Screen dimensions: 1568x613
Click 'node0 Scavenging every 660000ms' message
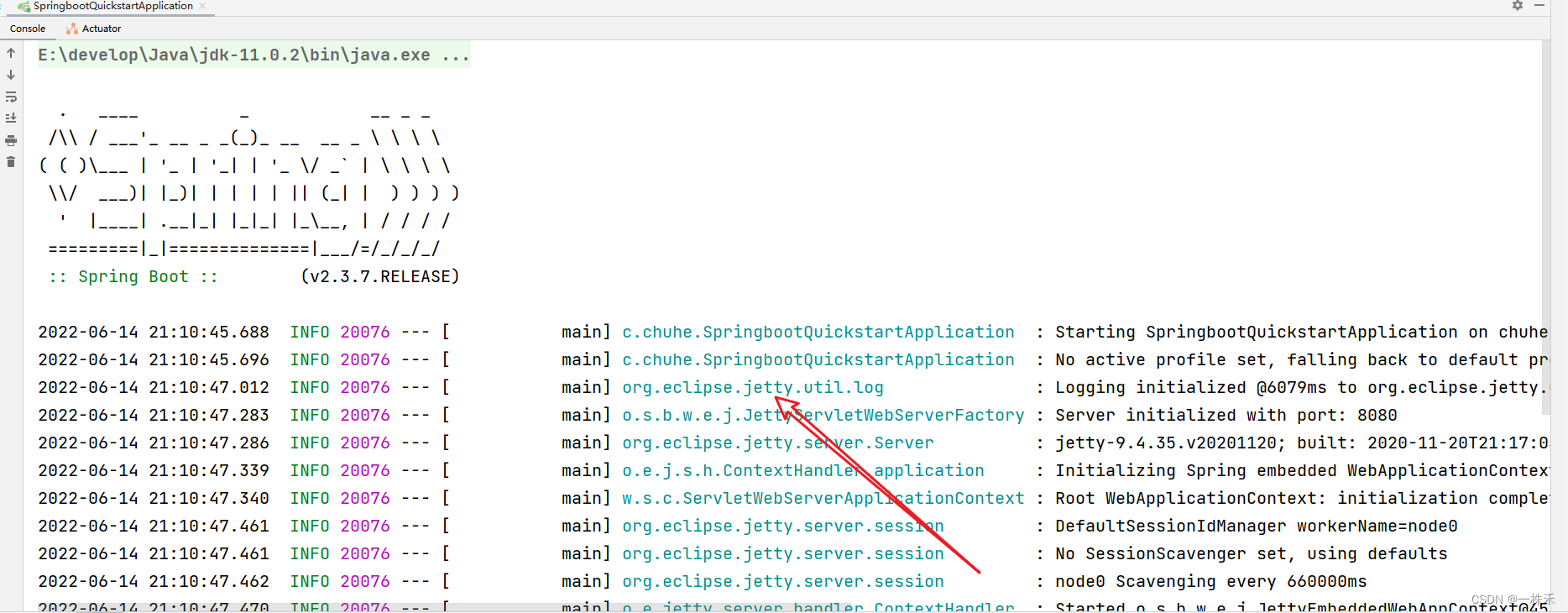coord(1211,581)
